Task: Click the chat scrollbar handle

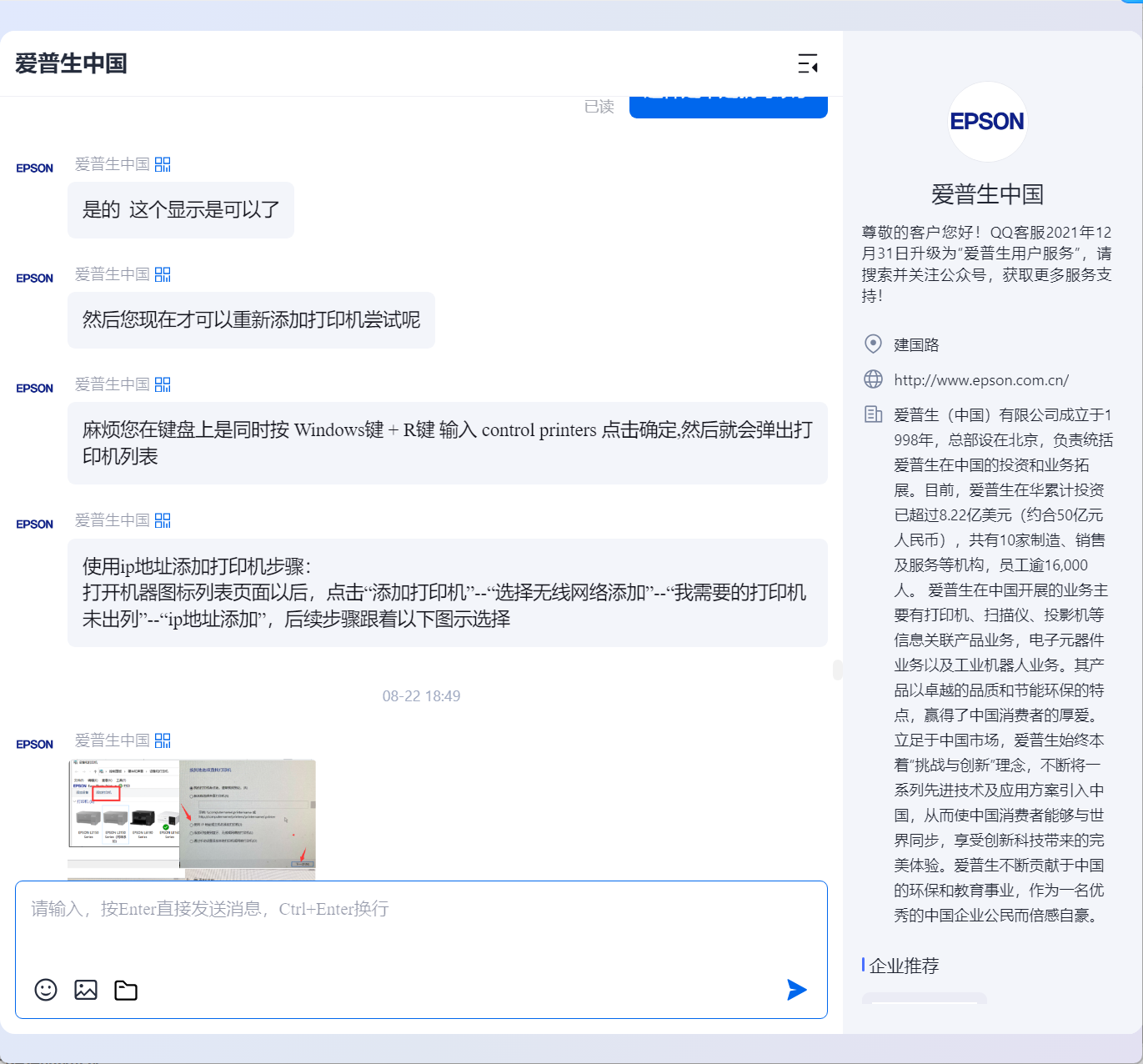Action: (x=837, y=670)
